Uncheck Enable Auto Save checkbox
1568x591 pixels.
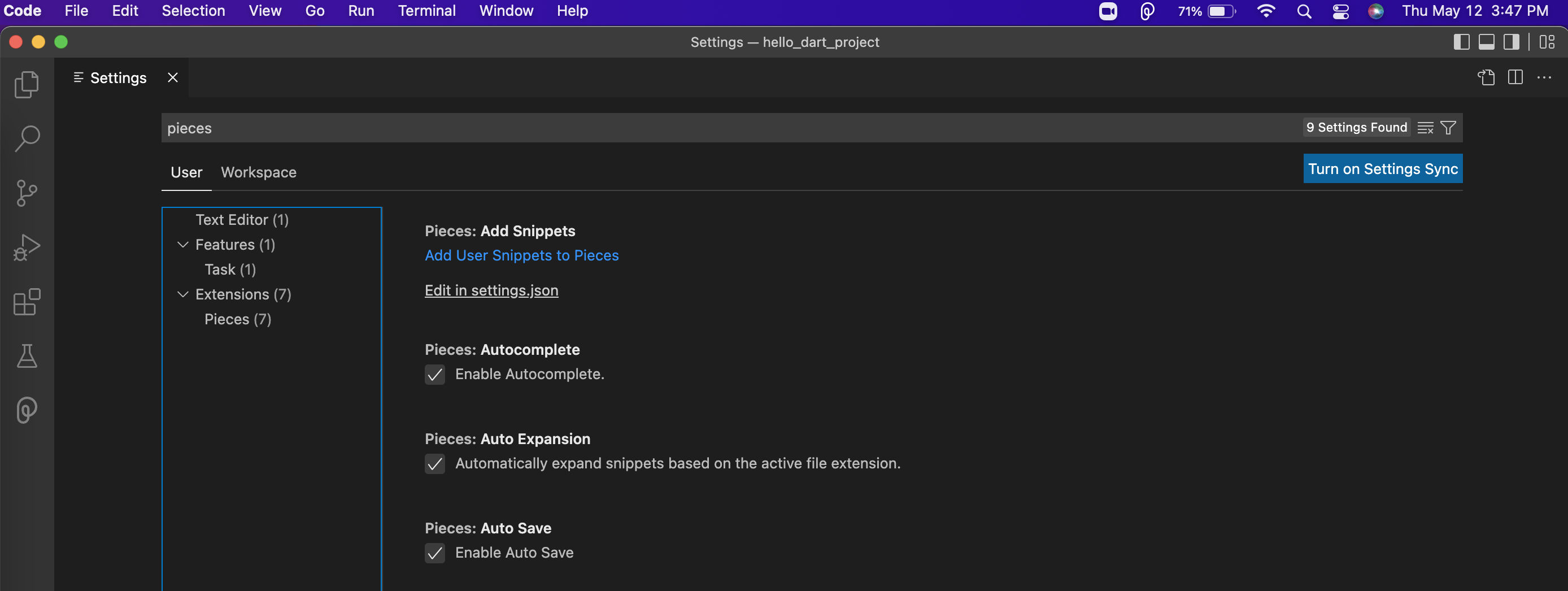(434, 553)
